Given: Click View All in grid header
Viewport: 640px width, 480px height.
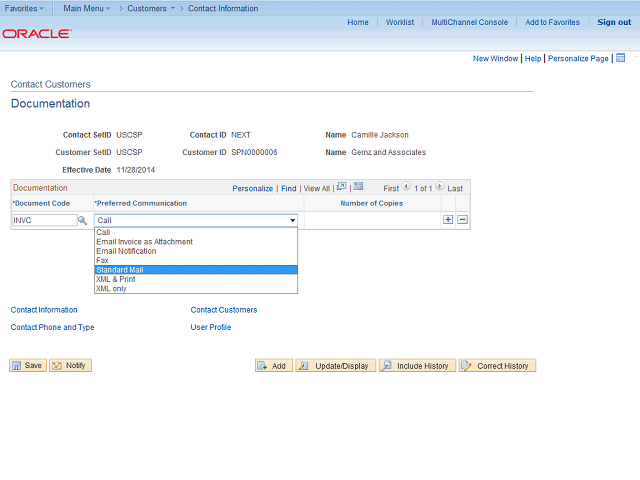Looking at the screenshot, I should click(x=316, y=189).
